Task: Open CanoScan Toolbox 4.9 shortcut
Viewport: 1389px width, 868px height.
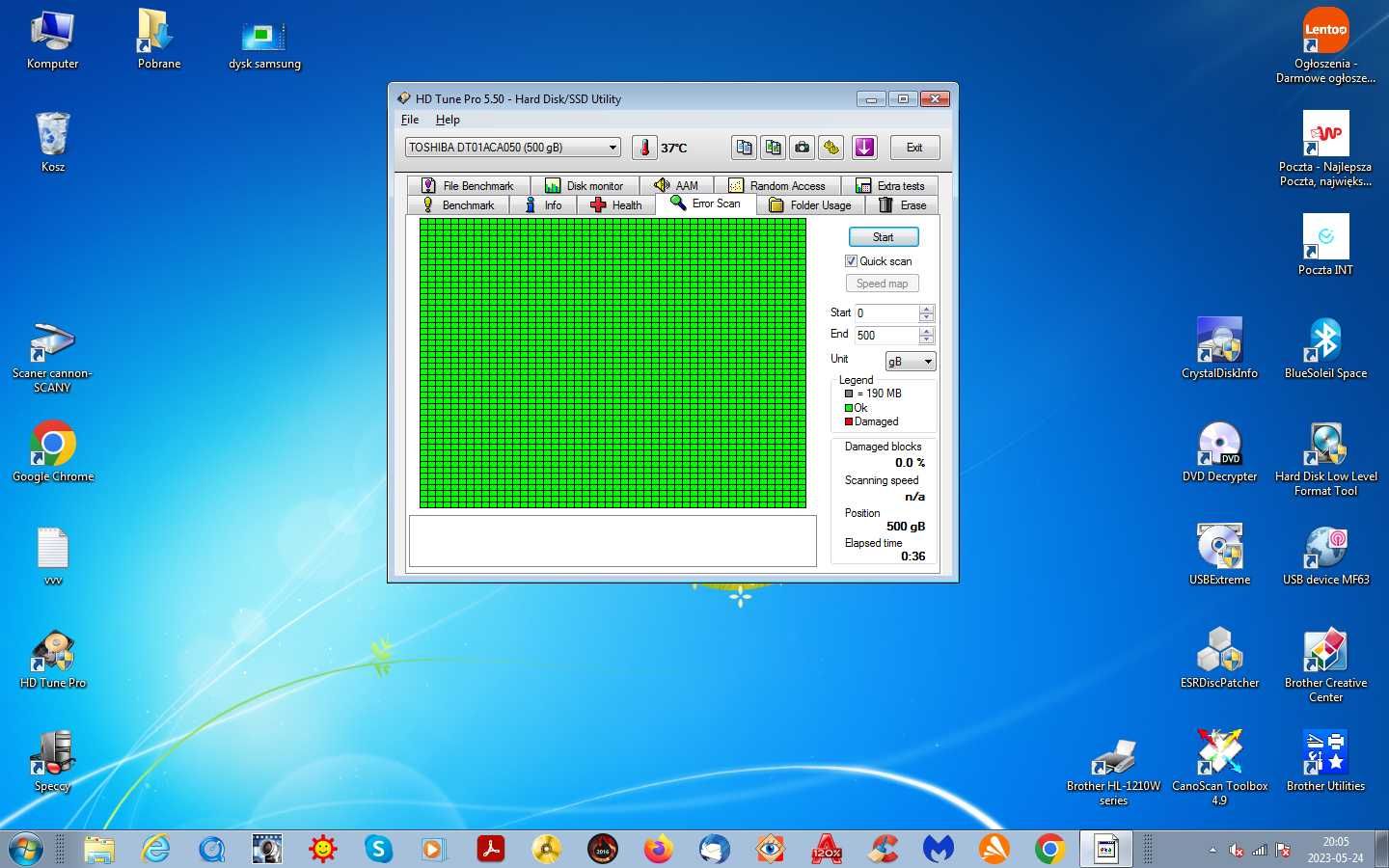Action: click(1219, 768)
